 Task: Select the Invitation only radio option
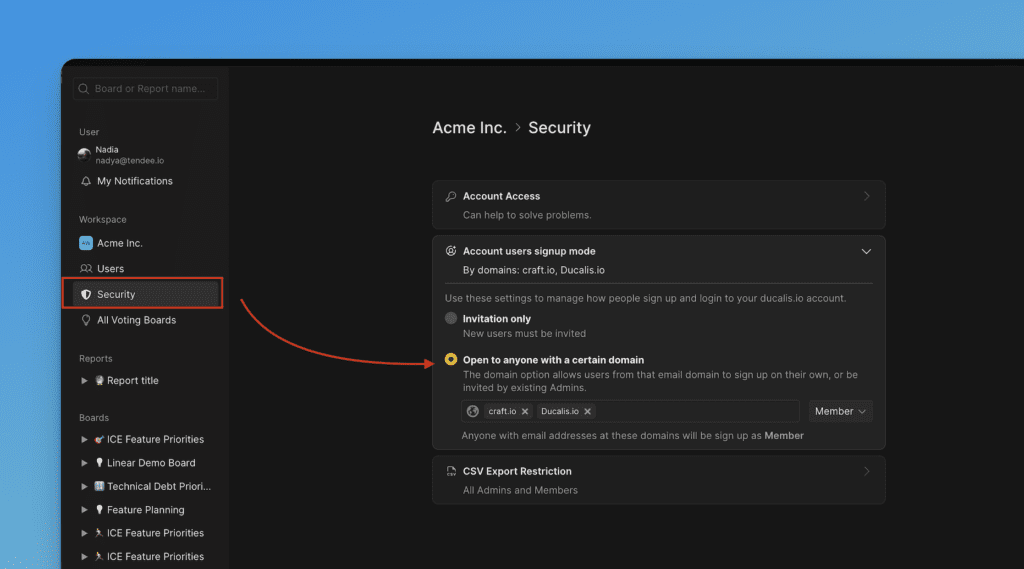point(451,318)
